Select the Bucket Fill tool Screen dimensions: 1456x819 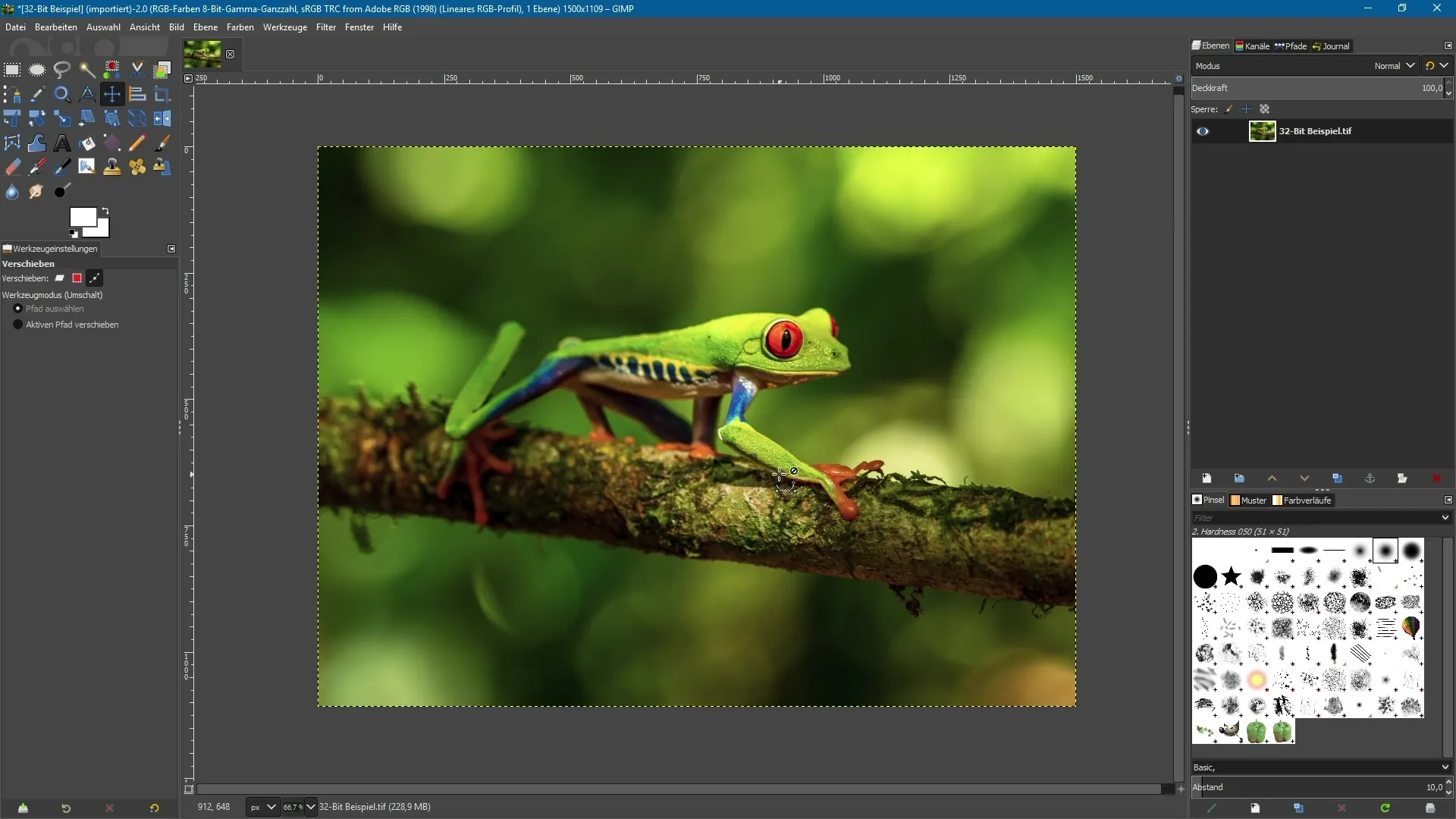pos(87,143)
